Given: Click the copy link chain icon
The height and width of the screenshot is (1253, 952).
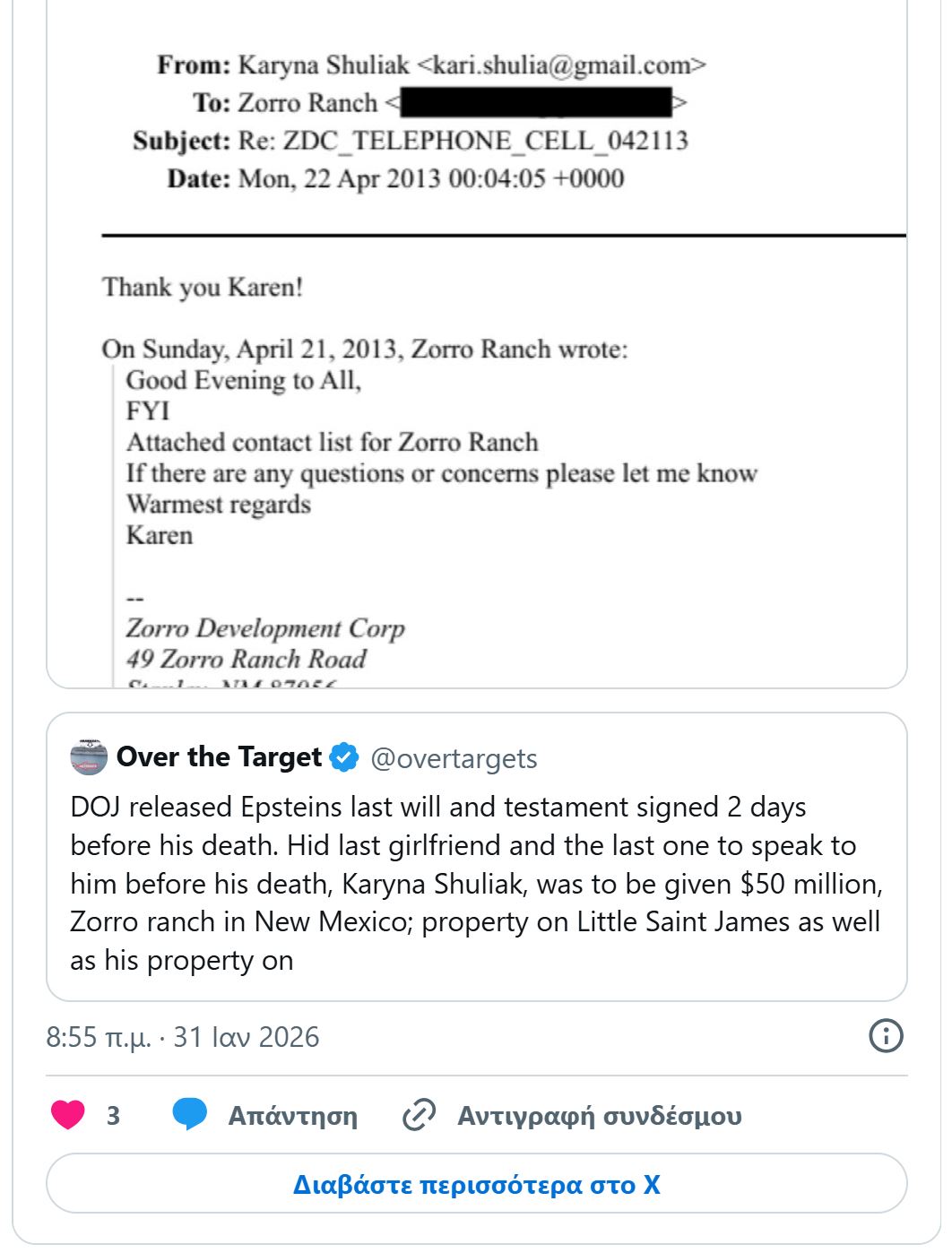Looking at the screenshot, I should pyautogui.click(x=419, y=1115).
